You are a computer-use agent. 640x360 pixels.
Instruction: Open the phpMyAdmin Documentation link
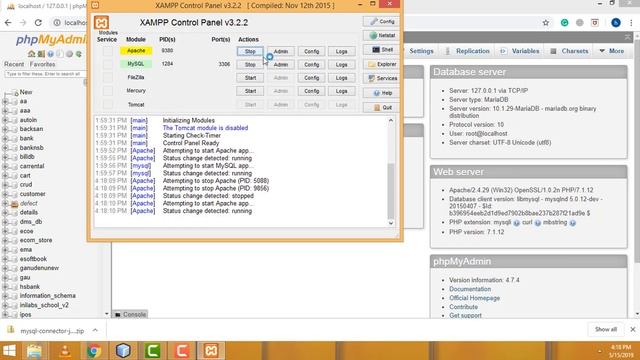[x=470, y=289]
